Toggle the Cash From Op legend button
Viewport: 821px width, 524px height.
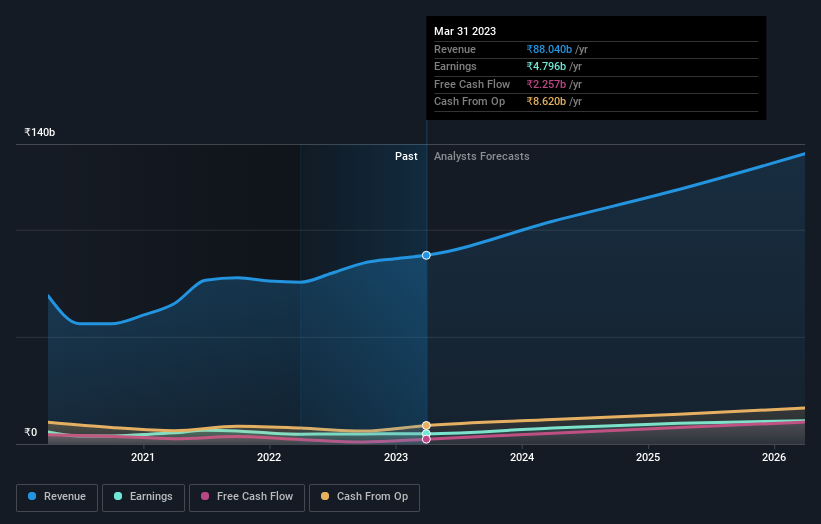click(364, 497)
